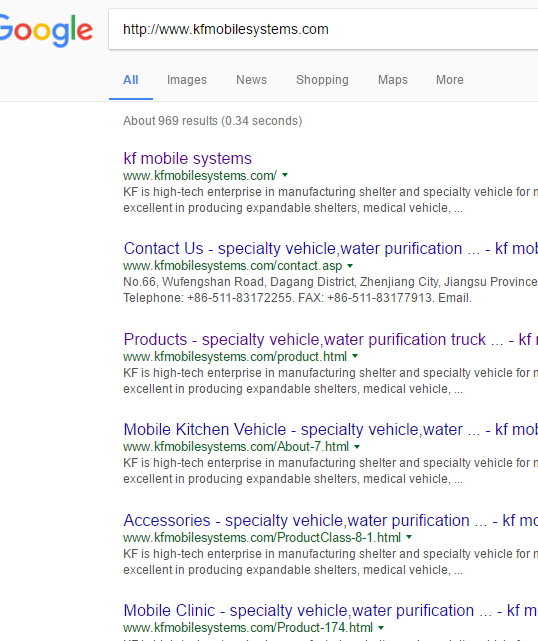Image resolution: width=538 pixels, height=641 pixels.
Task: Click the 'Telephone: +86-511-83172255' snippet line
Action: tap(297, 298)
